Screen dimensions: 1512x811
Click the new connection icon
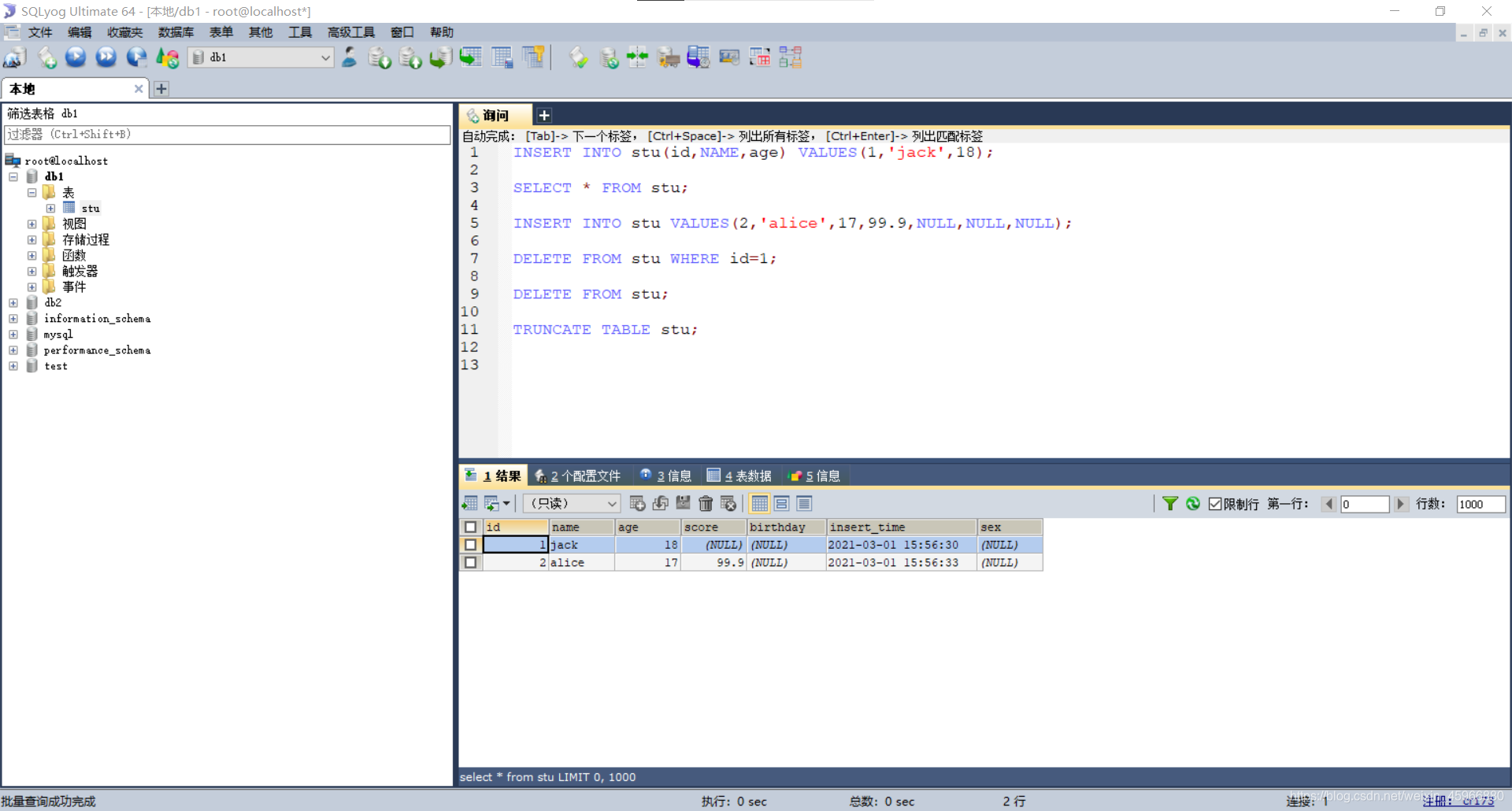[15, 57]
